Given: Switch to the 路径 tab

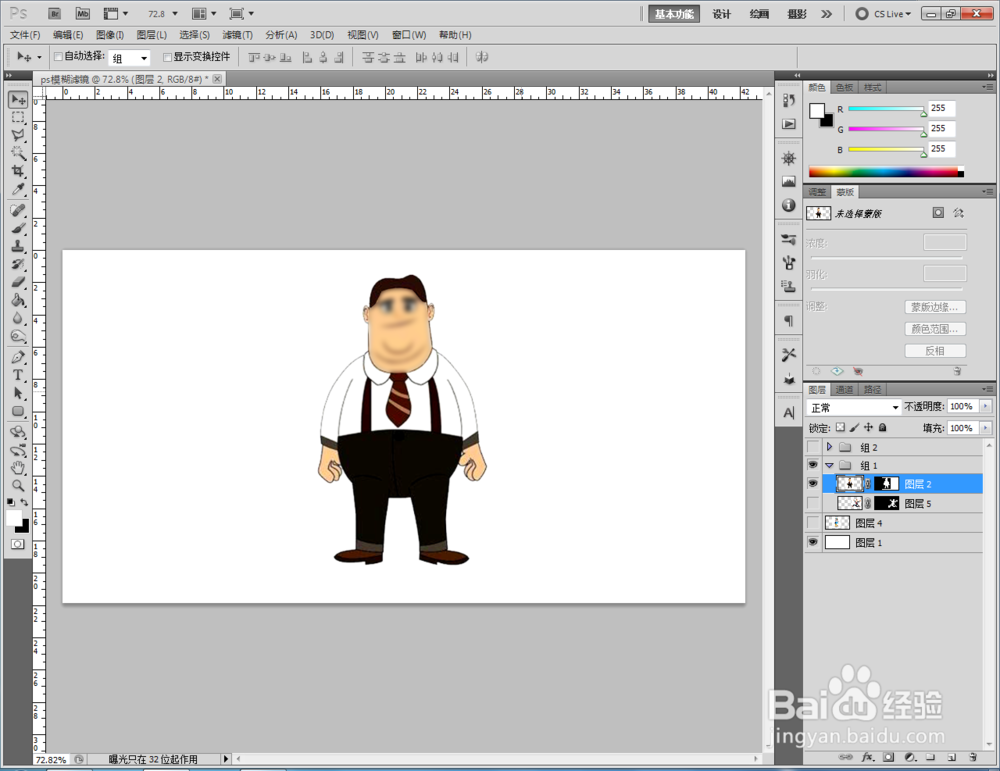Looking at the screenshot, I should [x=872, y=390].
